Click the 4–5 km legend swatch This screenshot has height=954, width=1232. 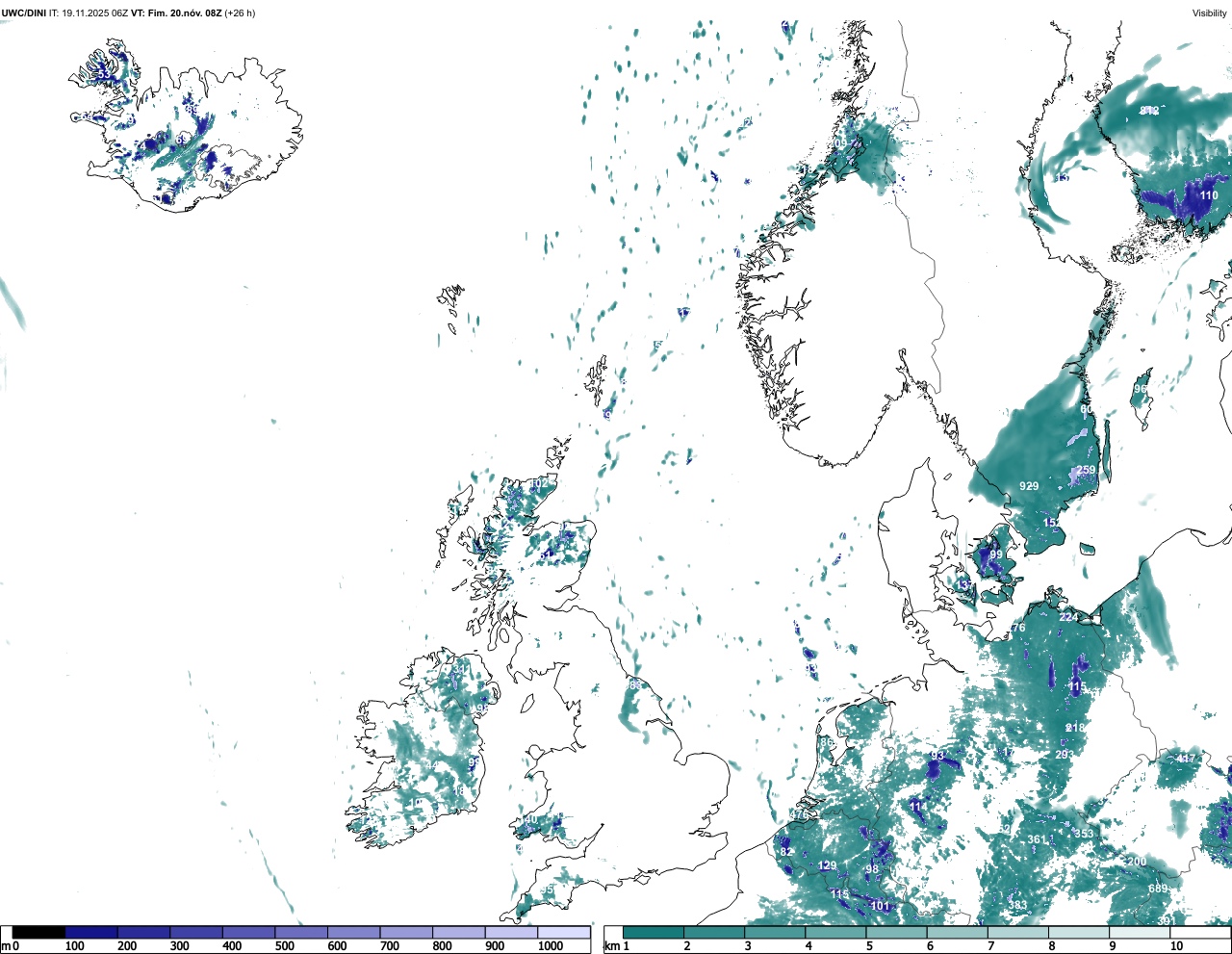tap(836, 933)
